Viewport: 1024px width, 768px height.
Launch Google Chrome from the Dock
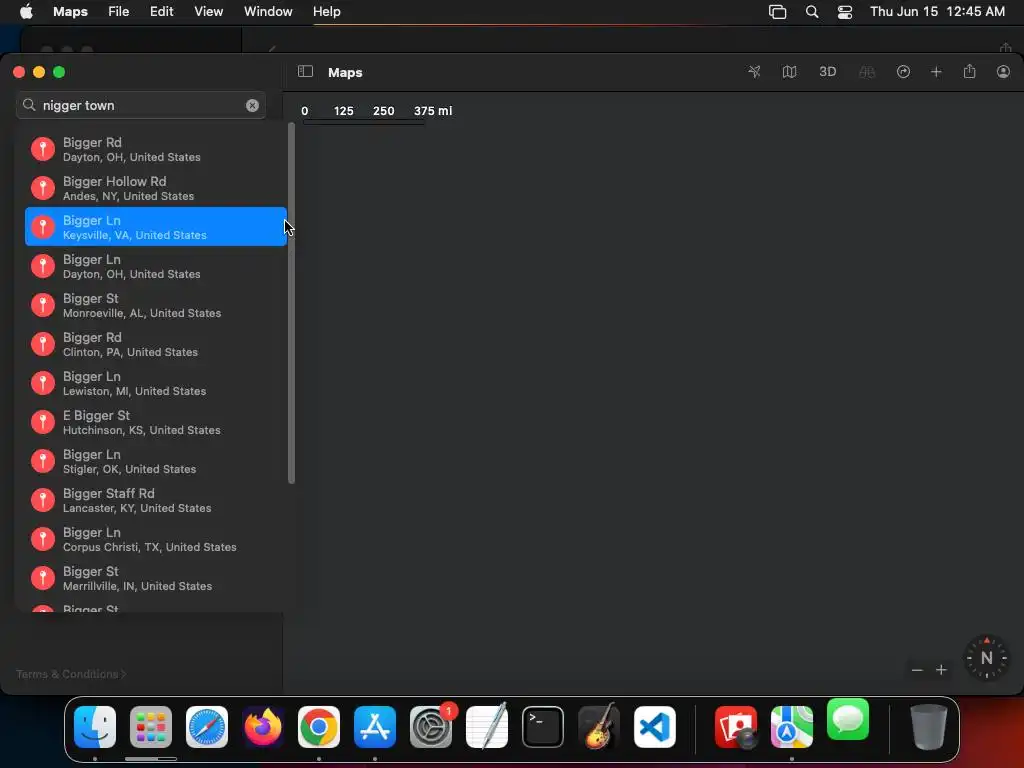[319, 727]
